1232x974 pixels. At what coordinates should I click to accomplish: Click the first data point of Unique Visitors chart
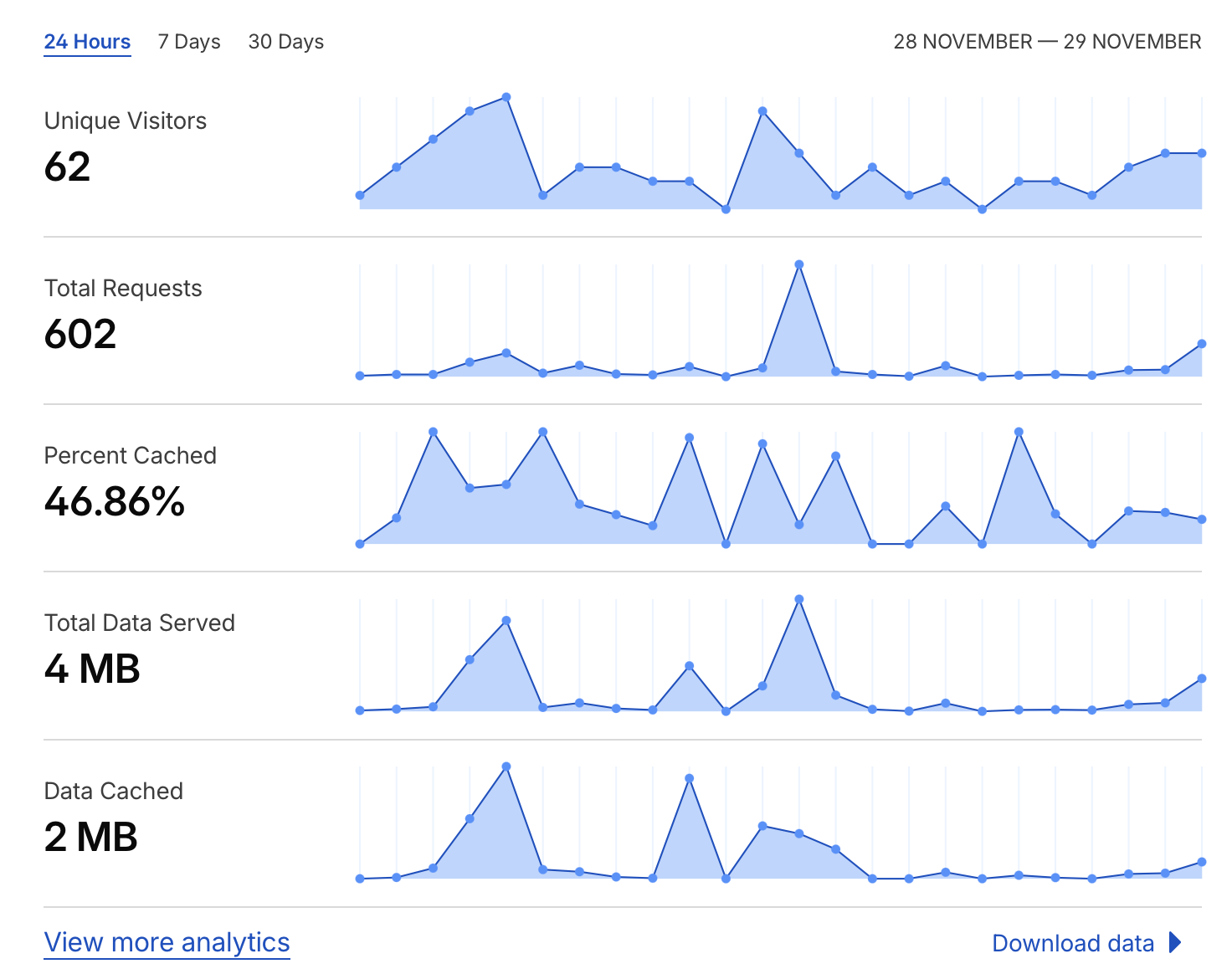(360, 195)
